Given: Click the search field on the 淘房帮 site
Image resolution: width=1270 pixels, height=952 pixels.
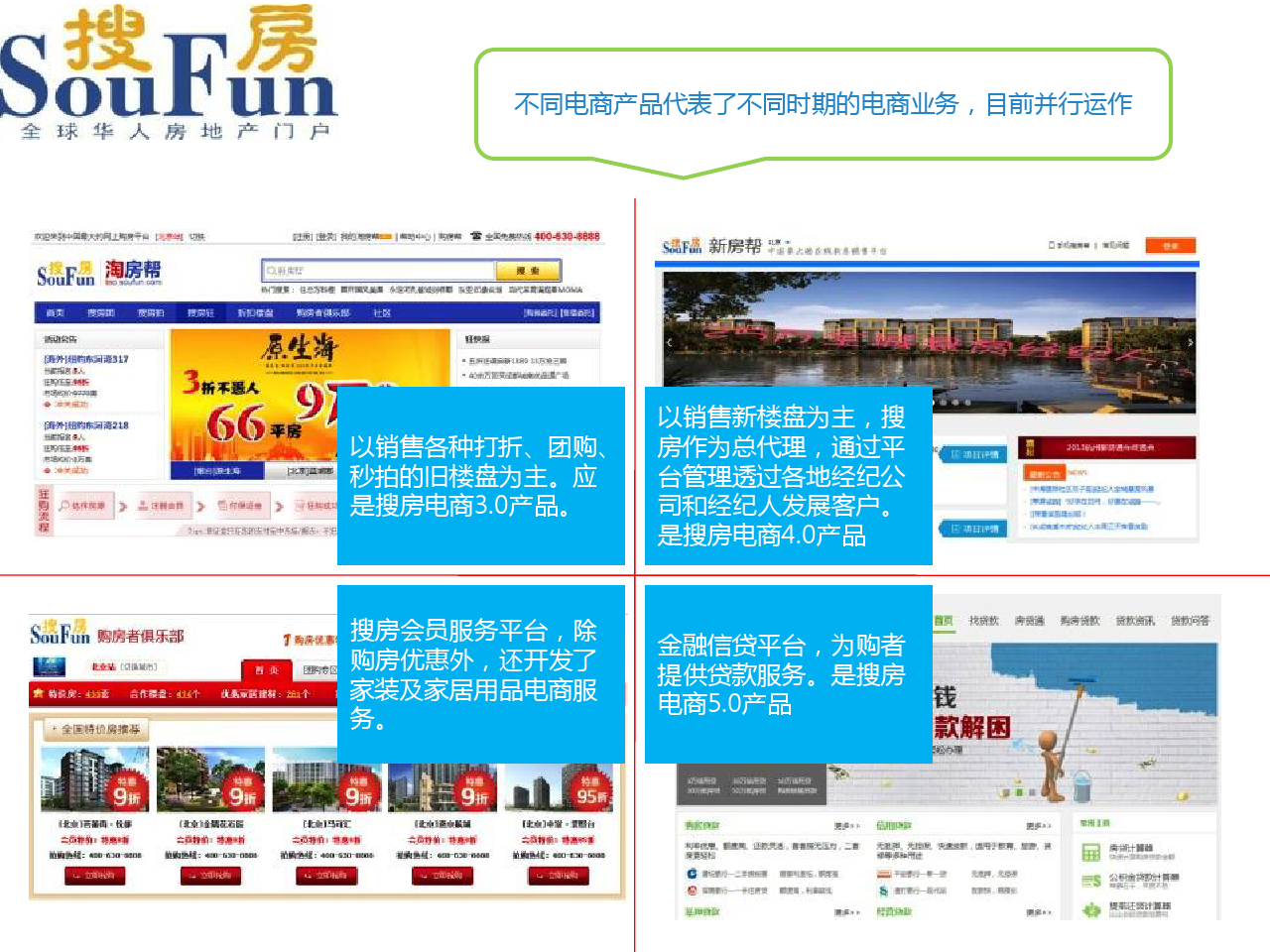Looking at the screenshot, I should pyautogui.click(x=378, y=271).
